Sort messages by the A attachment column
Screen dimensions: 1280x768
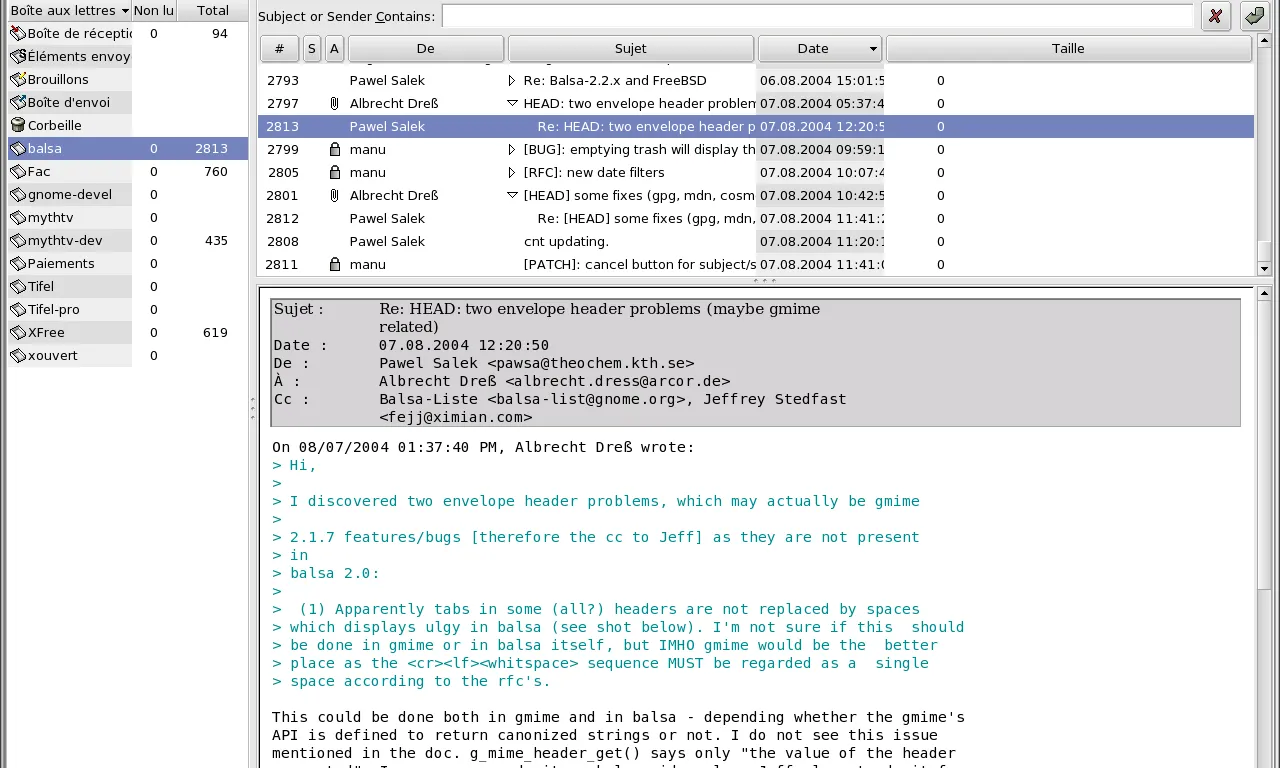pos(334,48)
